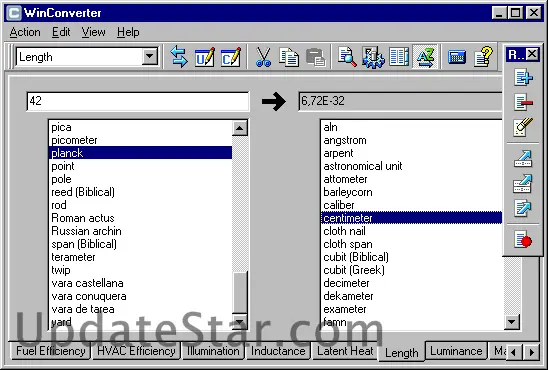This screenshot has width=548, height=370.
Task: Select the Length tab
Action: point(402,352)
